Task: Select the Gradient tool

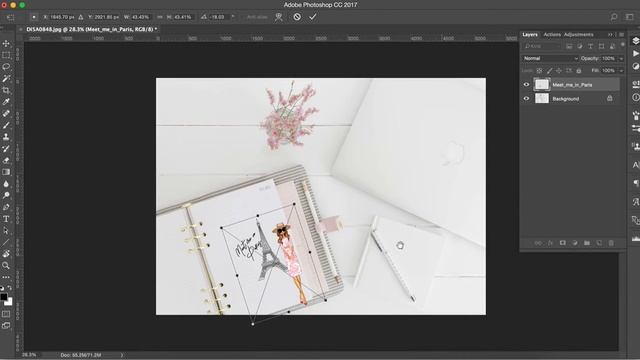Action: pyautogui.click(x=6, y=172)
